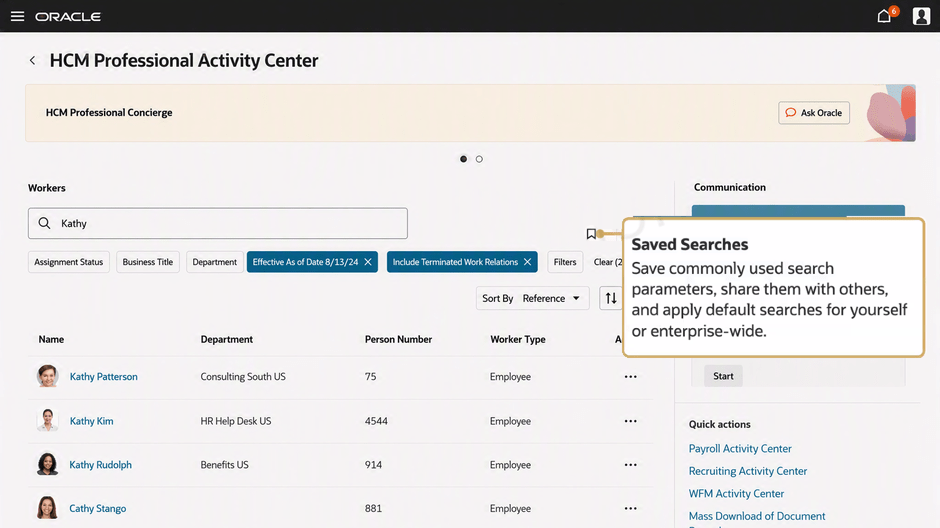Image resolution: width=940 pixels, height=528 pixels.
Task: Open Kathy Kim's profile link
Action: [x=91, y=421]
